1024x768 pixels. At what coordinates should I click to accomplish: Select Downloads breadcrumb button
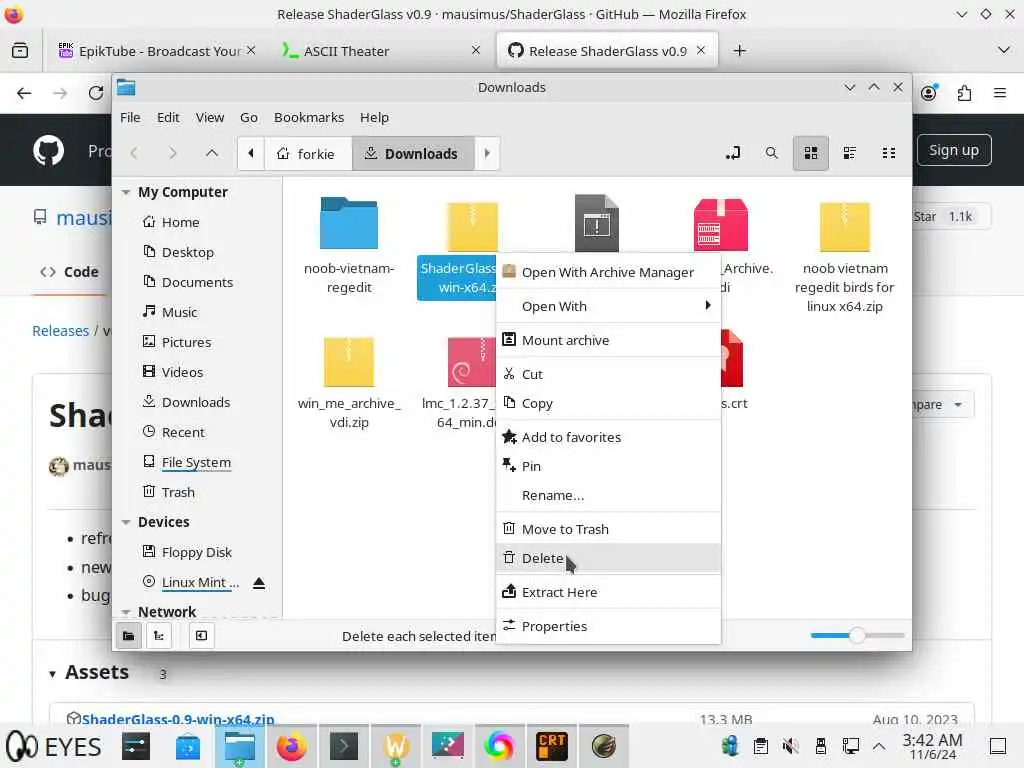[x=413, y=153]
